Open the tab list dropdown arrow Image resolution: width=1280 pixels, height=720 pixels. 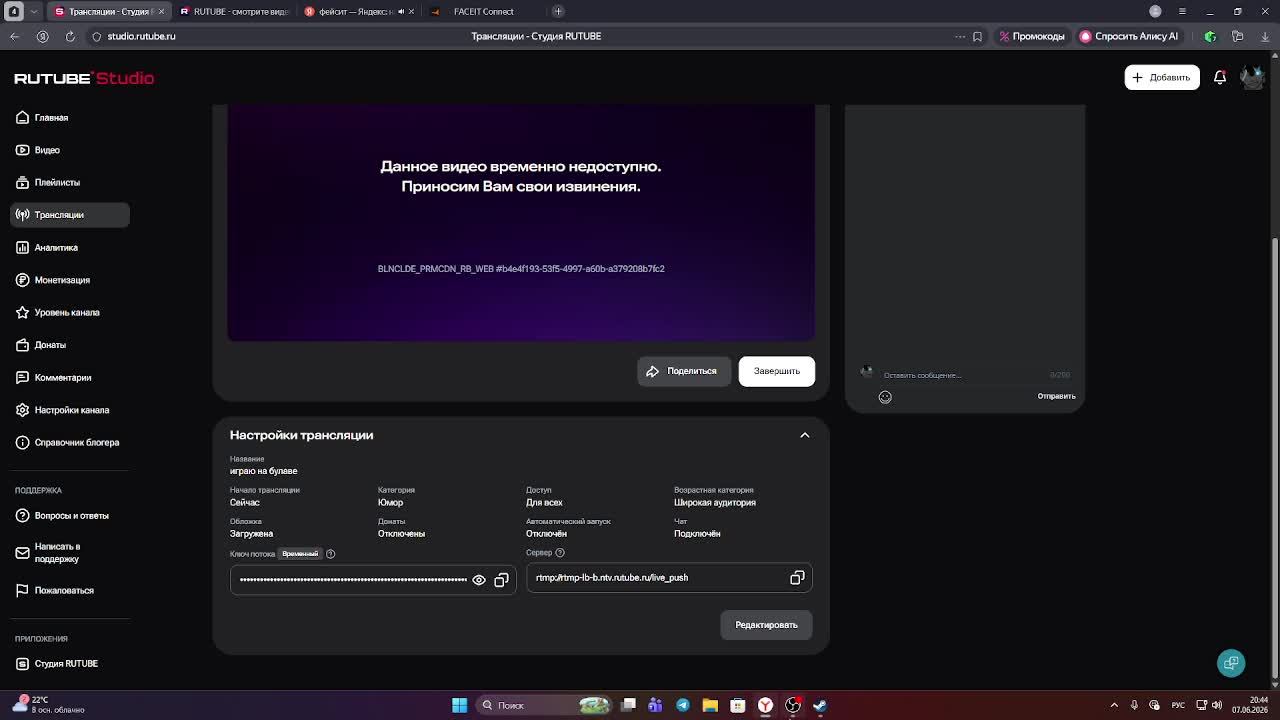34,11
